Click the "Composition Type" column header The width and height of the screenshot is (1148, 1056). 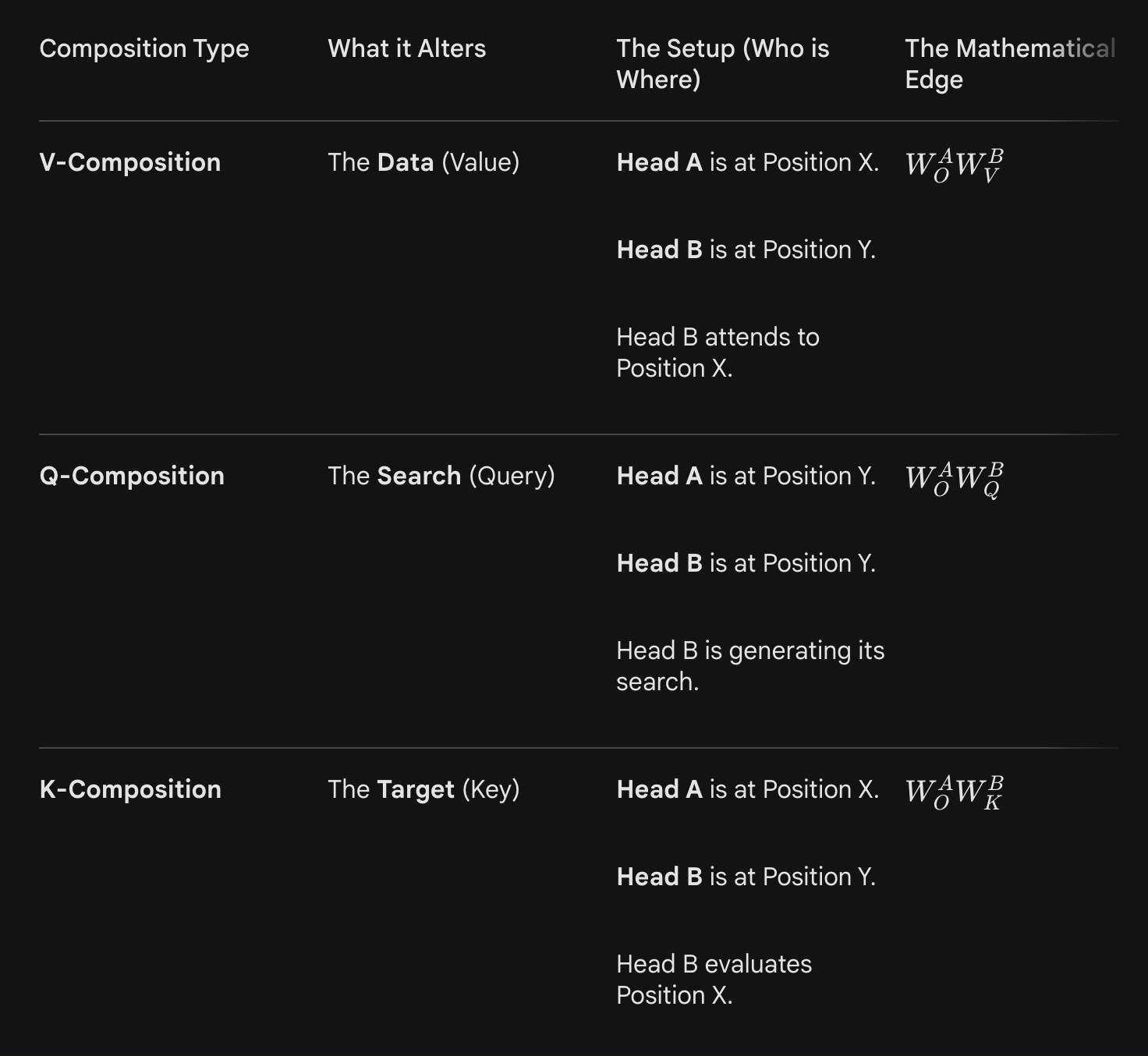[x=144, y=48]
